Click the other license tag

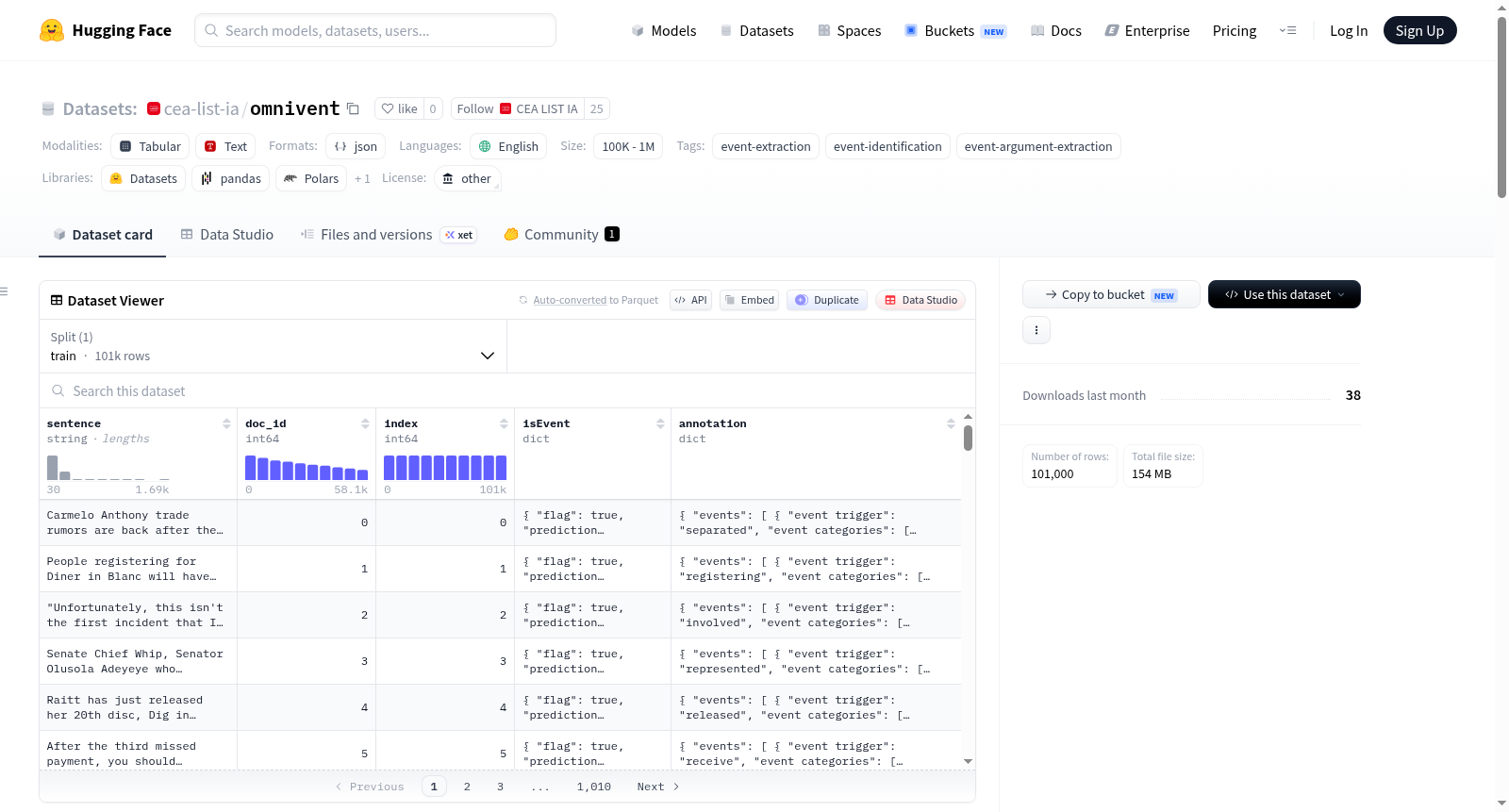[468, 178]
